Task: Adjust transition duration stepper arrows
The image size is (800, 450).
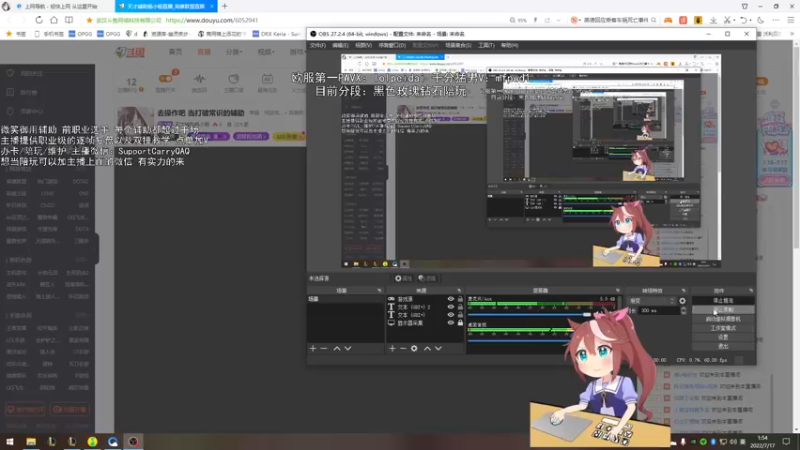Action: [683, 311]
